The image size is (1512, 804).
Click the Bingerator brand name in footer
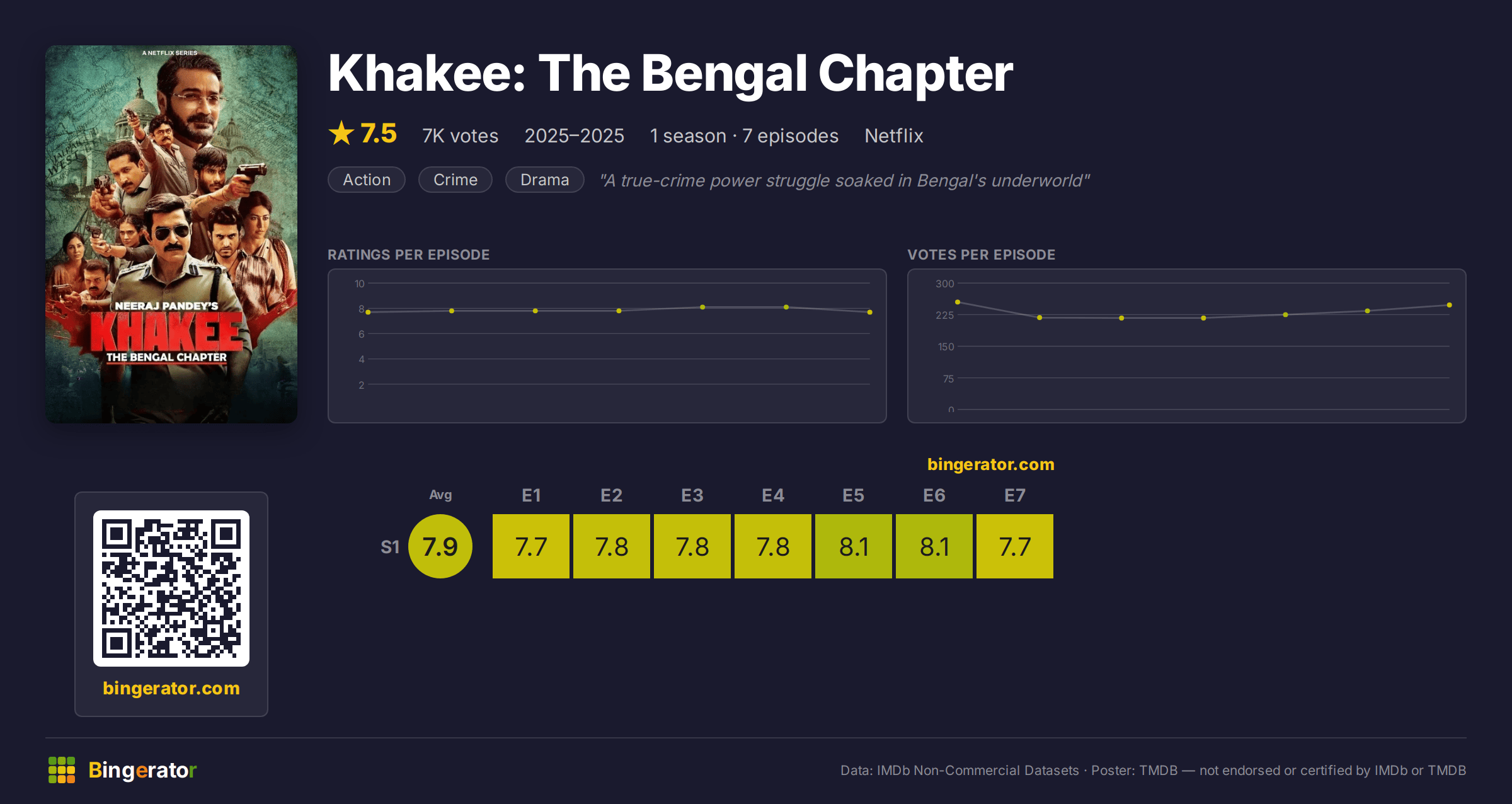click(x=142, y=770)
